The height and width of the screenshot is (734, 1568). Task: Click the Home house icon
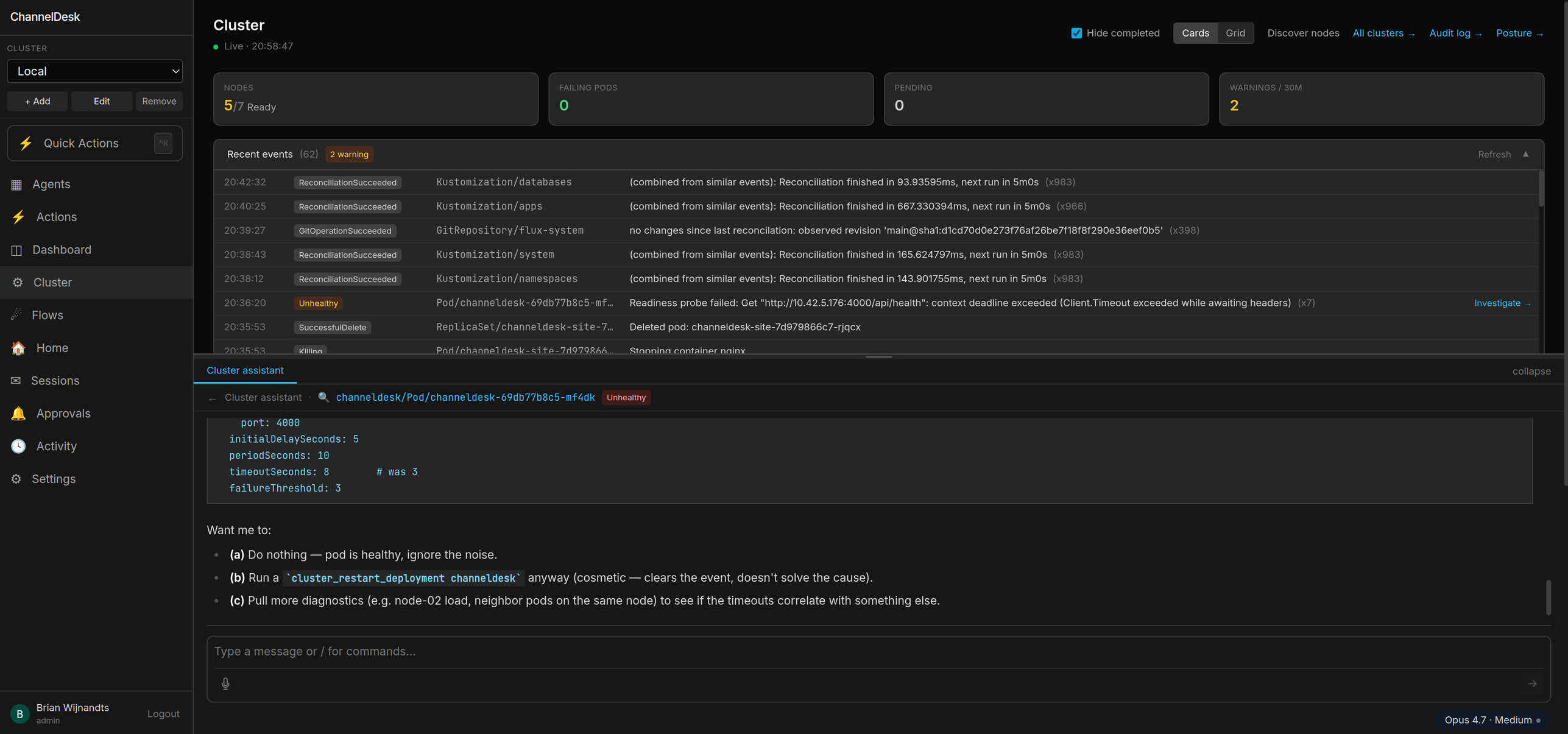click(x=18, y=348)
